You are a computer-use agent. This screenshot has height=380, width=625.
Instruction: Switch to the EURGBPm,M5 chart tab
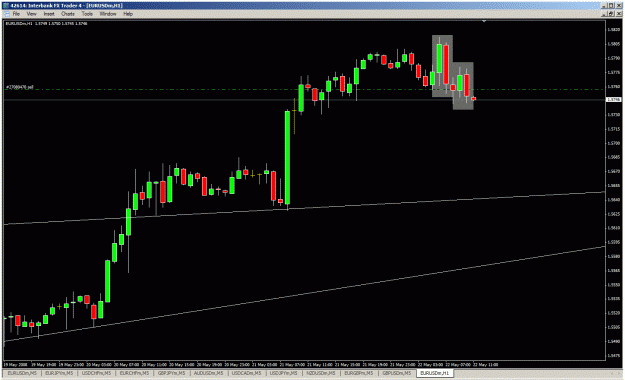(359, 373)
